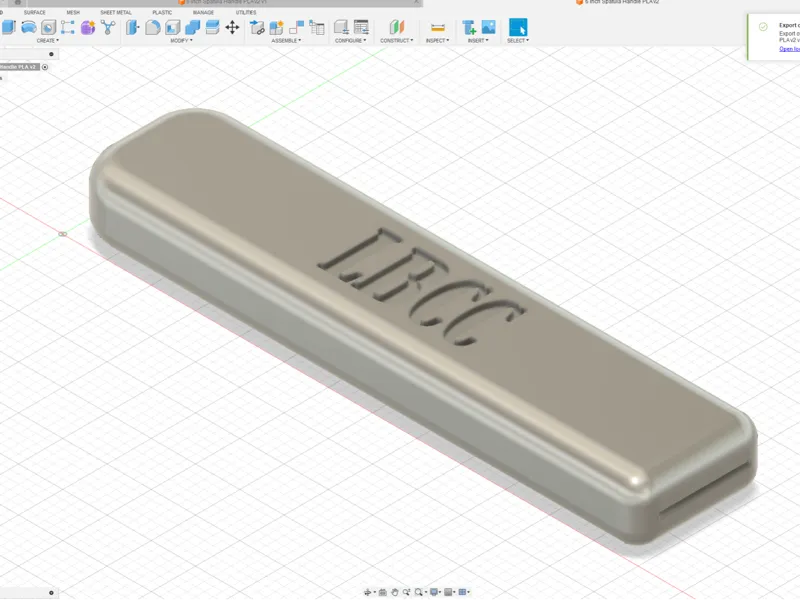Screen dimensions: 800x600
Task: Click the bottom-left comments panel dot
Action: pos(51,593)
